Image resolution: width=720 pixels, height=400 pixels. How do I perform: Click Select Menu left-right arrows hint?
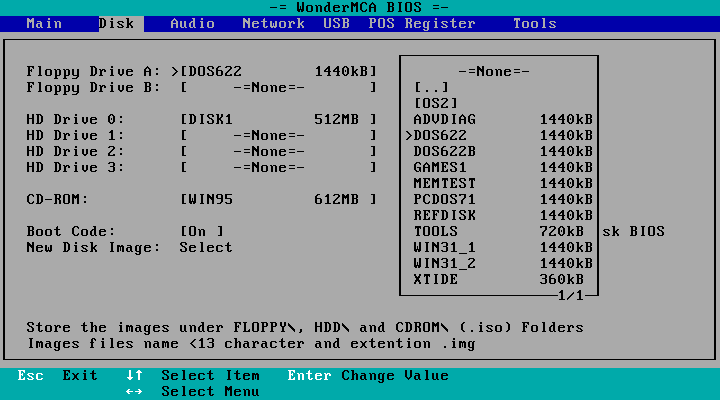pyautogui.click(x=193, y=392)
